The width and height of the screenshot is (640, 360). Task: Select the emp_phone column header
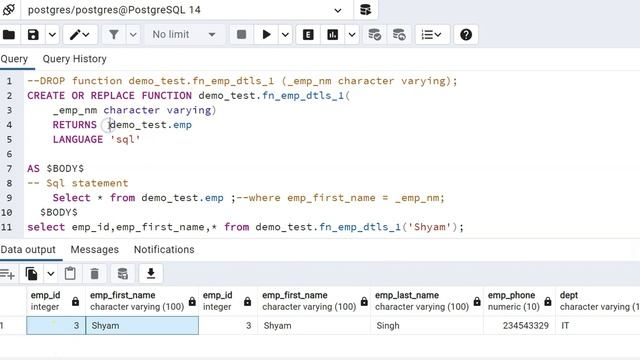tap(519, 301)
